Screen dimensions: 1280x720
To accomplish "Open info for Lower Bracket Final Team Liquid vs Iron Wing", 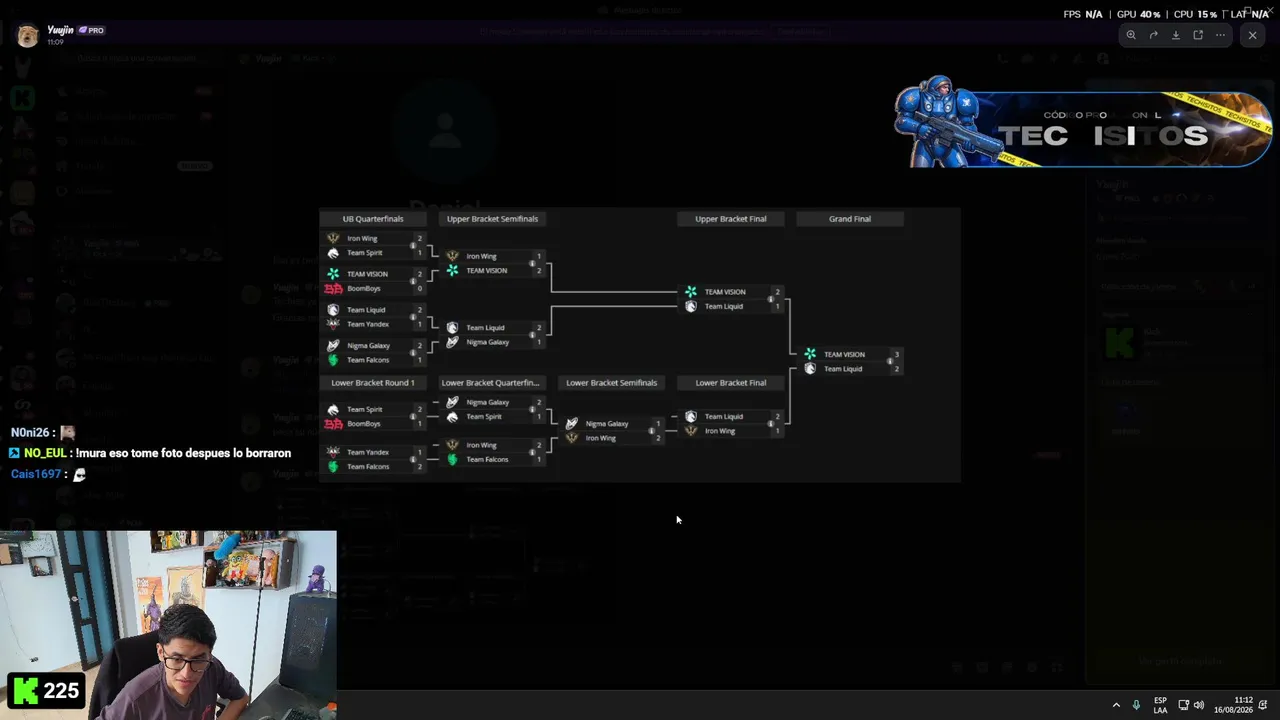I will 770,424.
